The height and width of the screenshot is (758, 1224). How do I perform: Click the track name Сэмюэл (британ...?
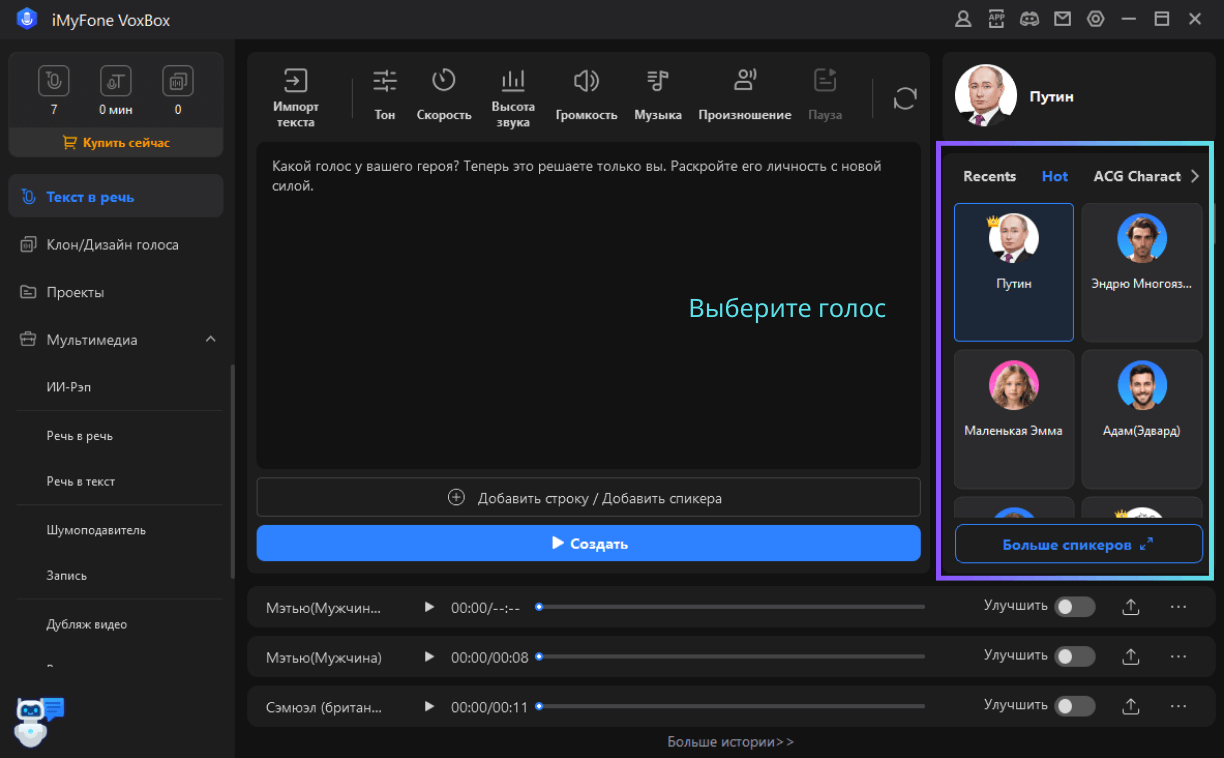coord(324,707)
